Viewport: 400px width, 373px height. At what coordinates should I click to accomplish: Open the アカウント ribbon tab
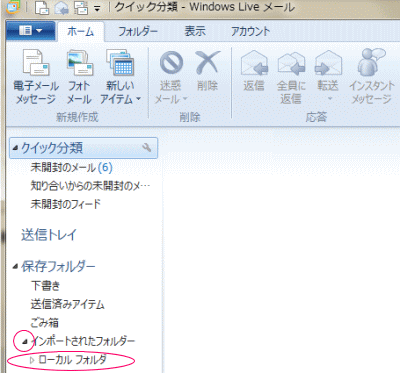tap(250, 32)
